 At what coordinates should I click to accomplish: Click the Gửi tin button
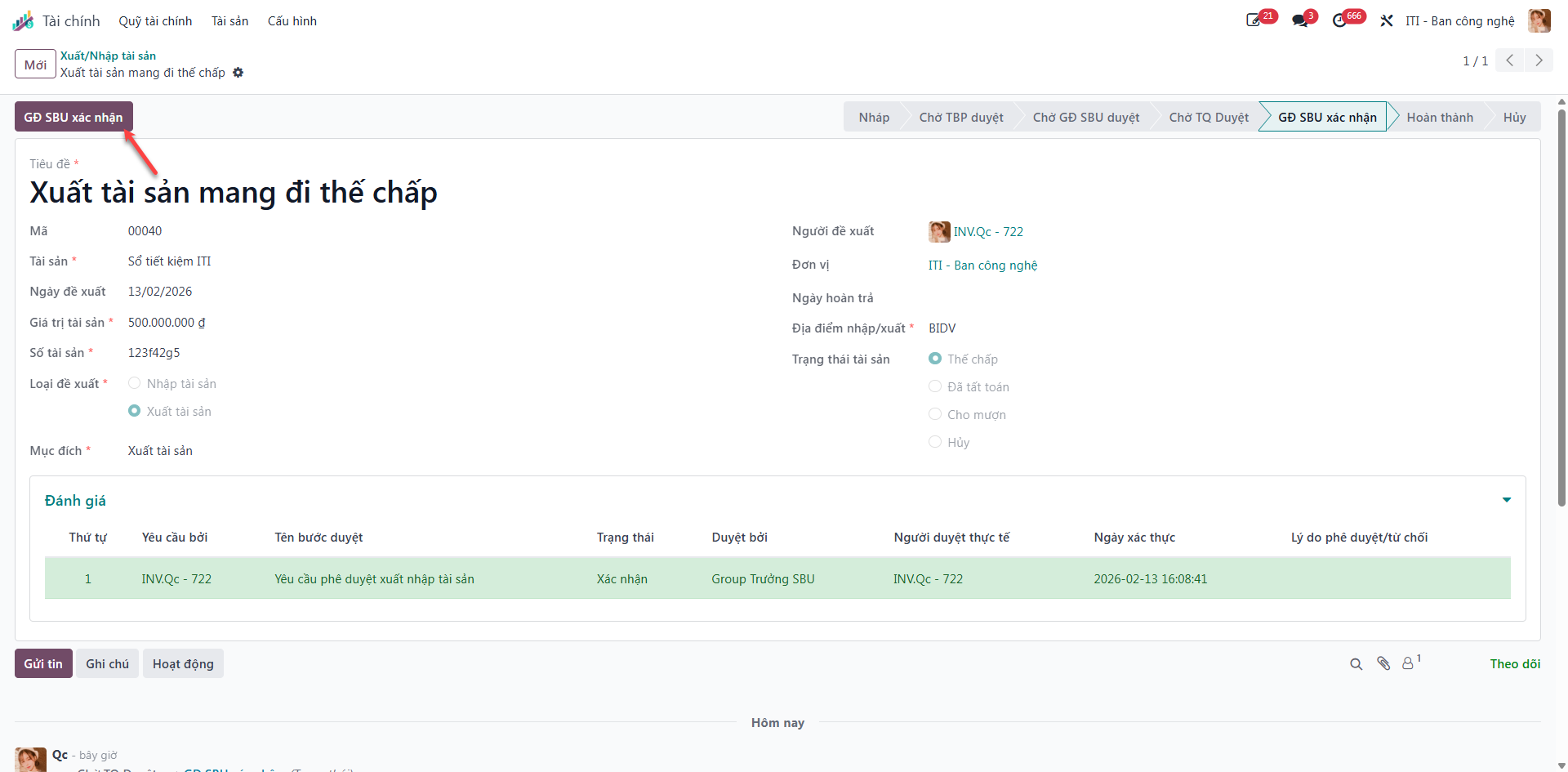click(43, 663)
